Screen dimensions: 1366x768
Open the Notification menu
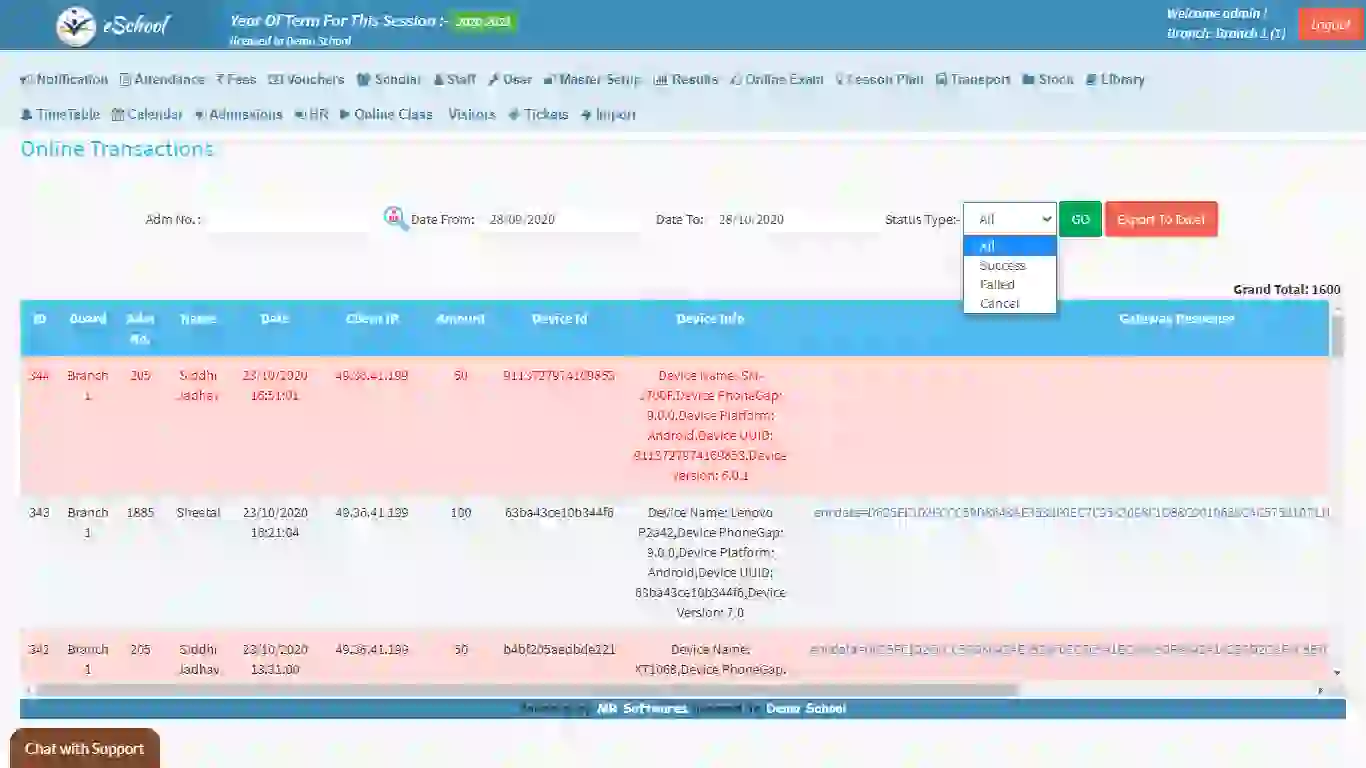64,79
